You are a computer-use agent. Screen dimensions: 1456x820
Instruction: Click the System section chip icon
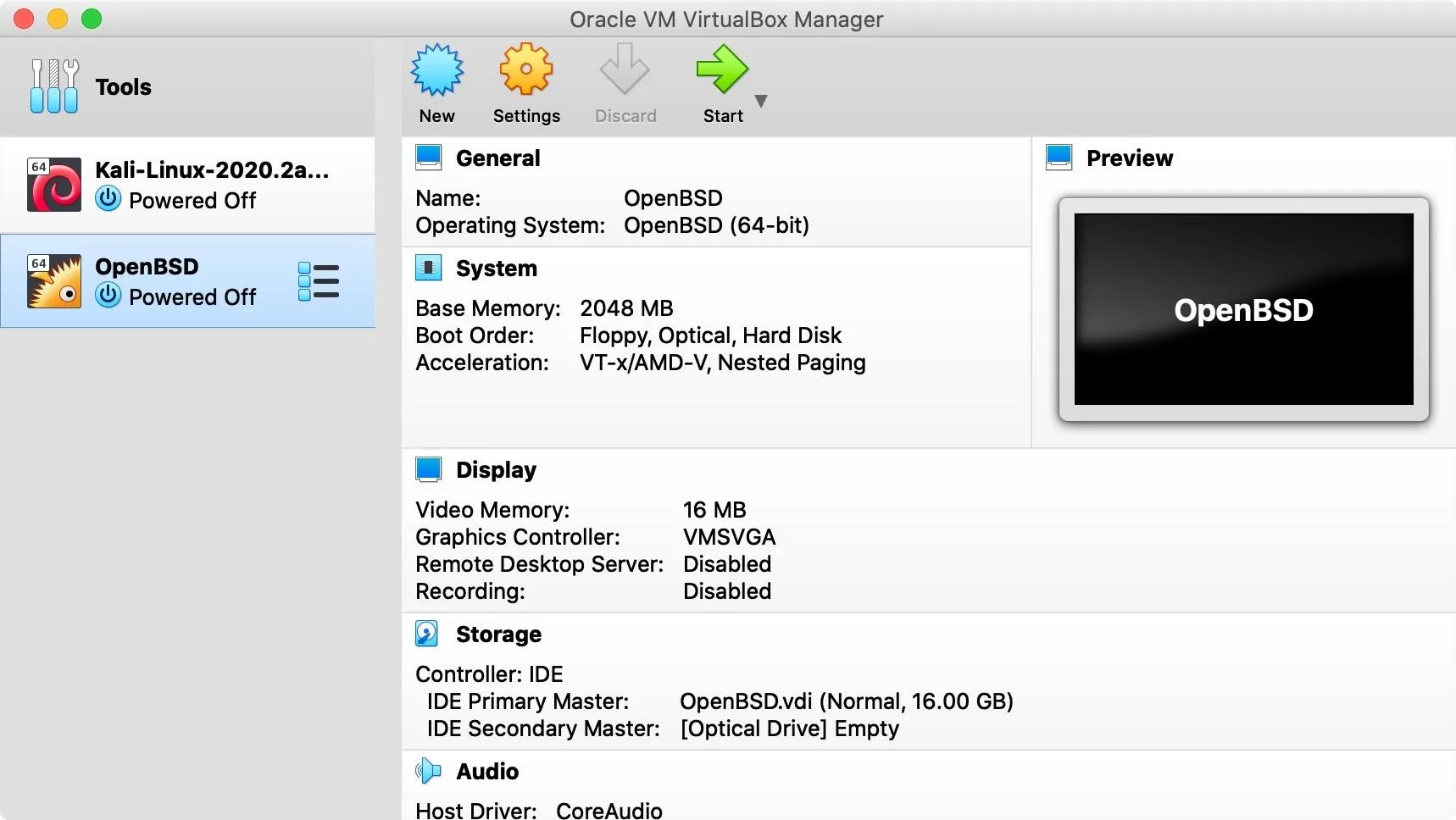click(x=429, y=268)
